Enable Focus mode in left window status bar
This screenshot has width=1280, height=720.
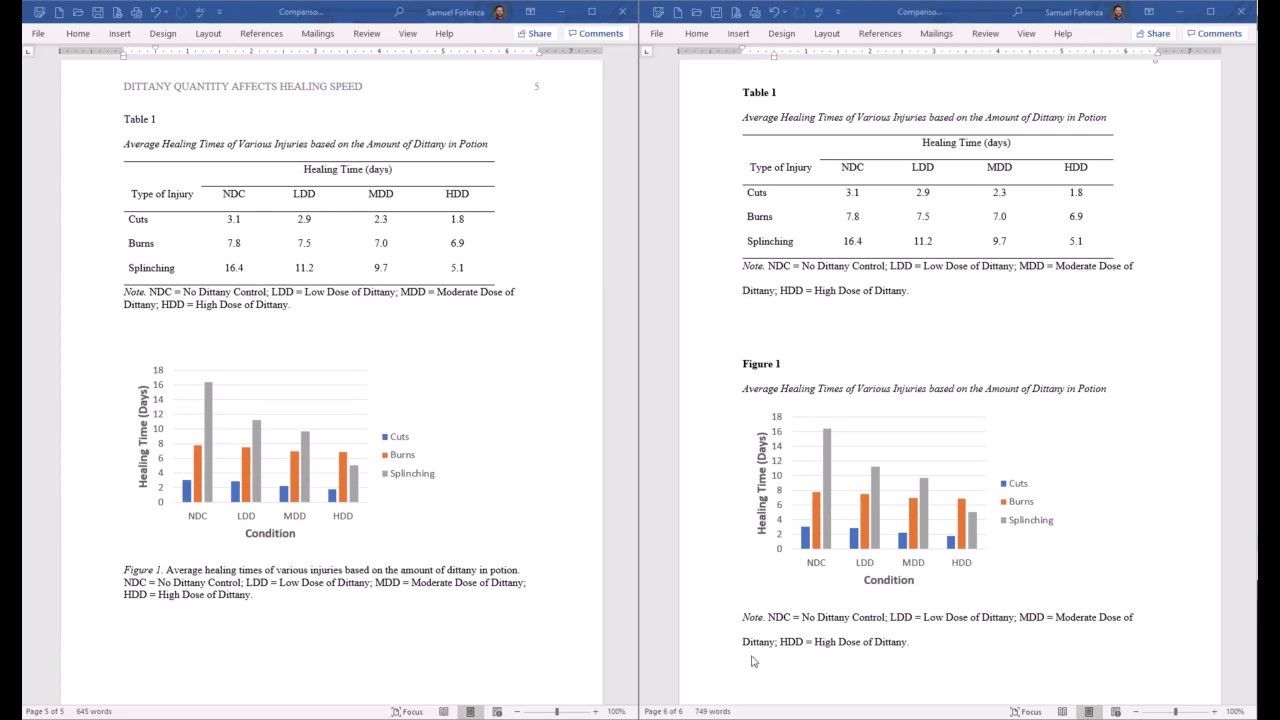click(408, 711)
